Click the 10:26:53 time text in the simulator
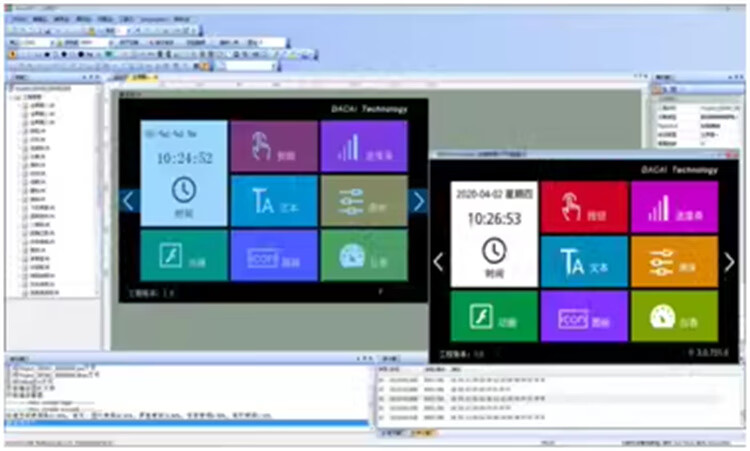This screenshot has height=451, width=750. point(494,219)
